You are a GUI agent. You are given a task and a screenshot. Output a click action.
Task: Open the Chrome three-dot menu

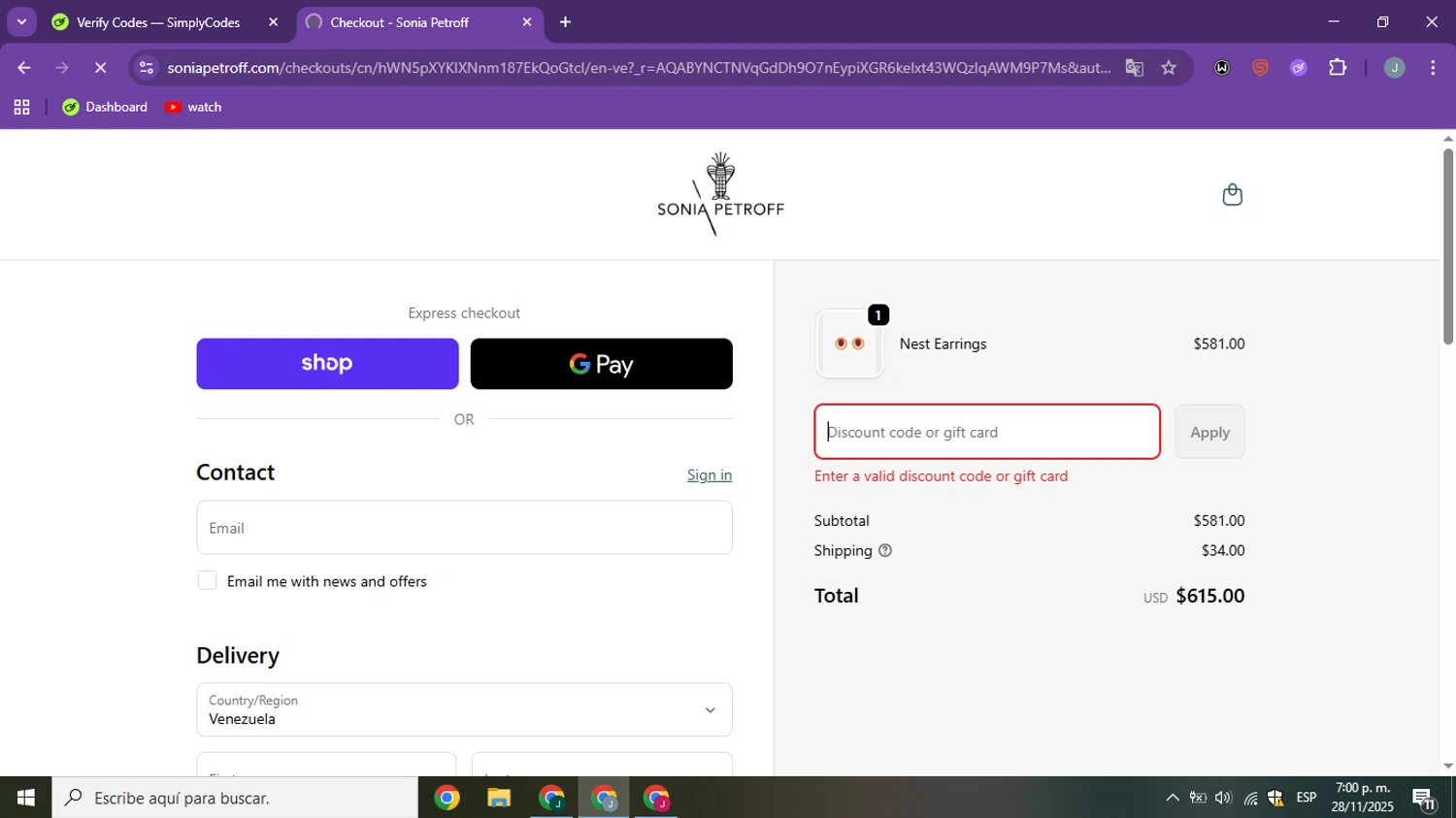(1433, 68)
